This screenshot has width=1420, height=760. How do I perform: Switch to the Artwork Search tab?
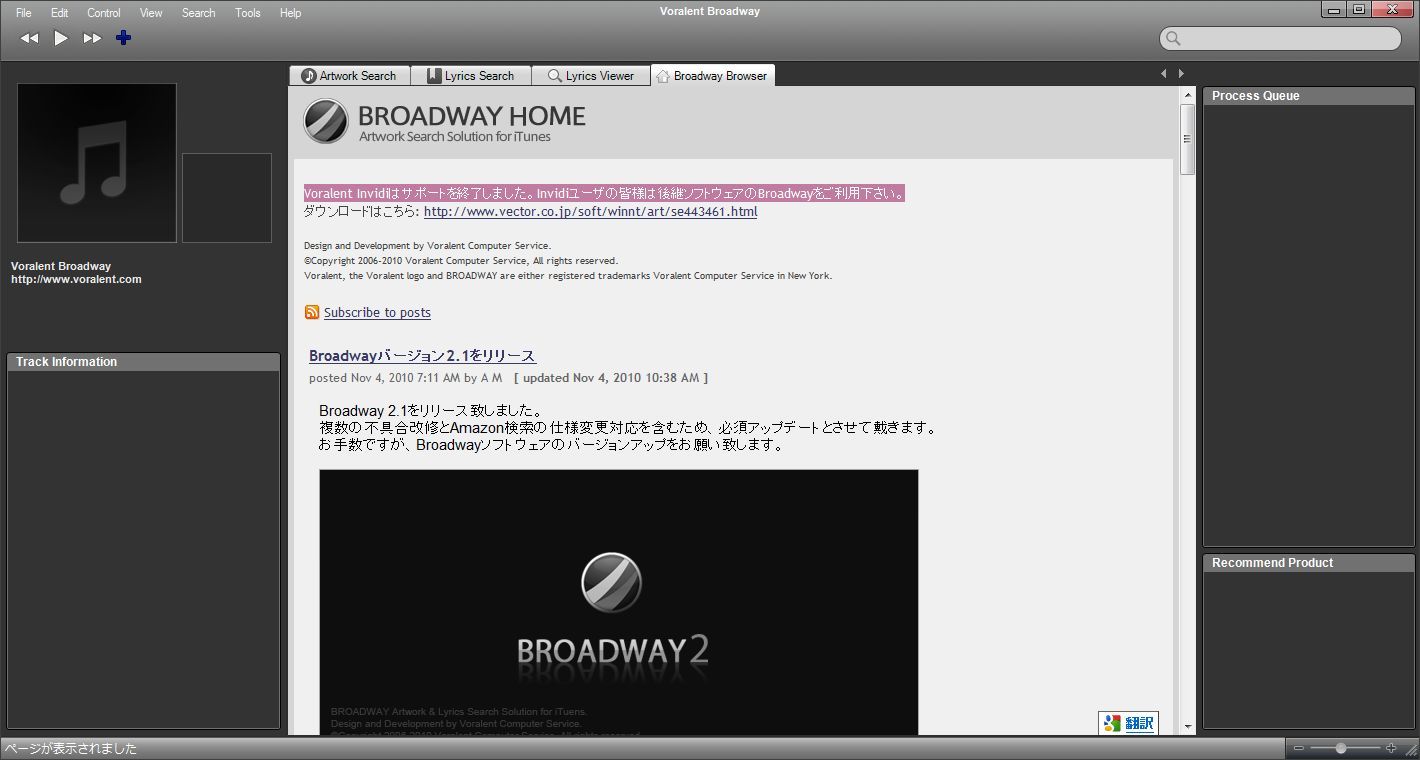(349, 76)
